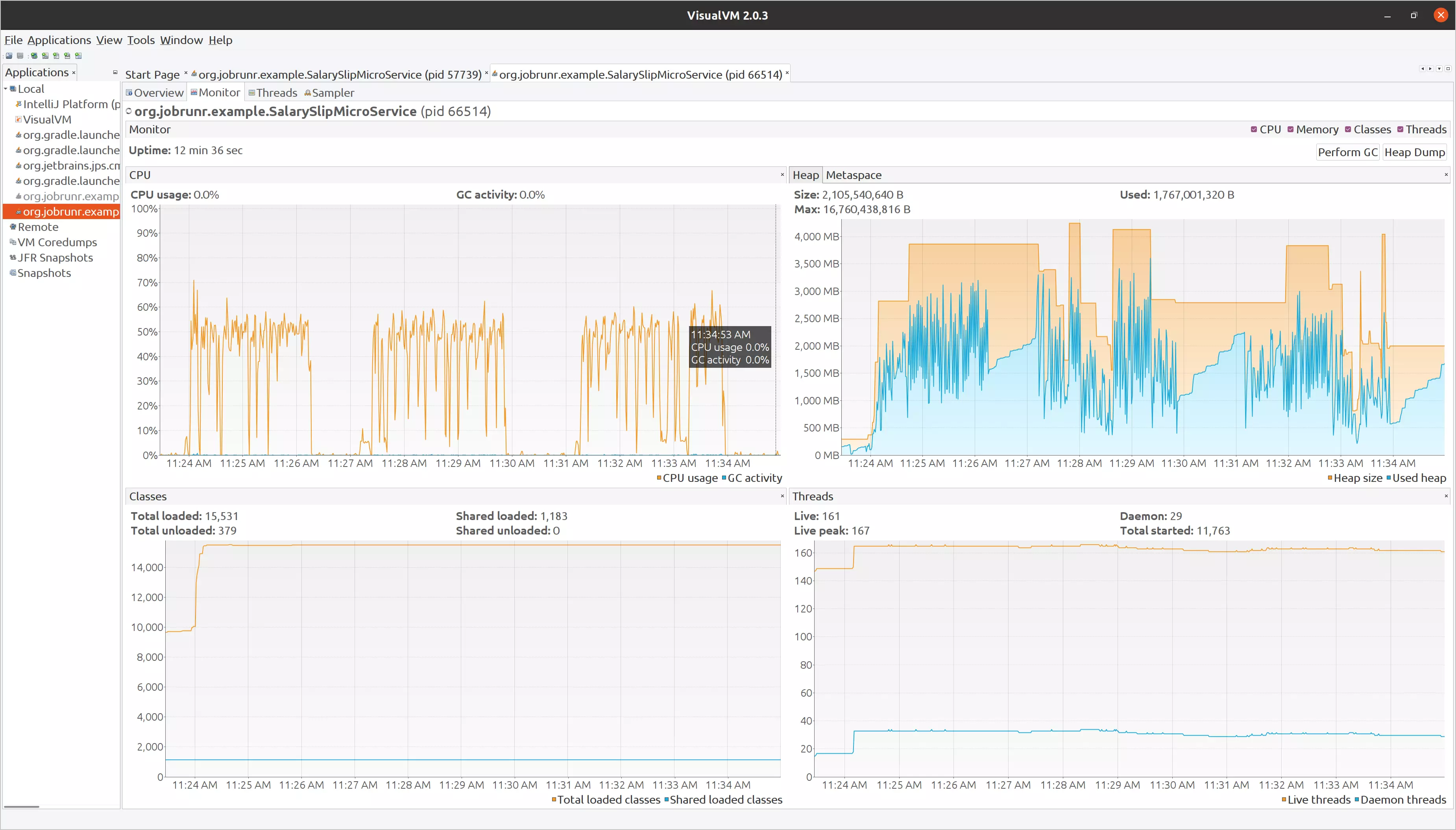Image resolution: width=1456 pixels, height=830 pixels.
Task: Close the Applications panel tab
Action: coord(74,73)
